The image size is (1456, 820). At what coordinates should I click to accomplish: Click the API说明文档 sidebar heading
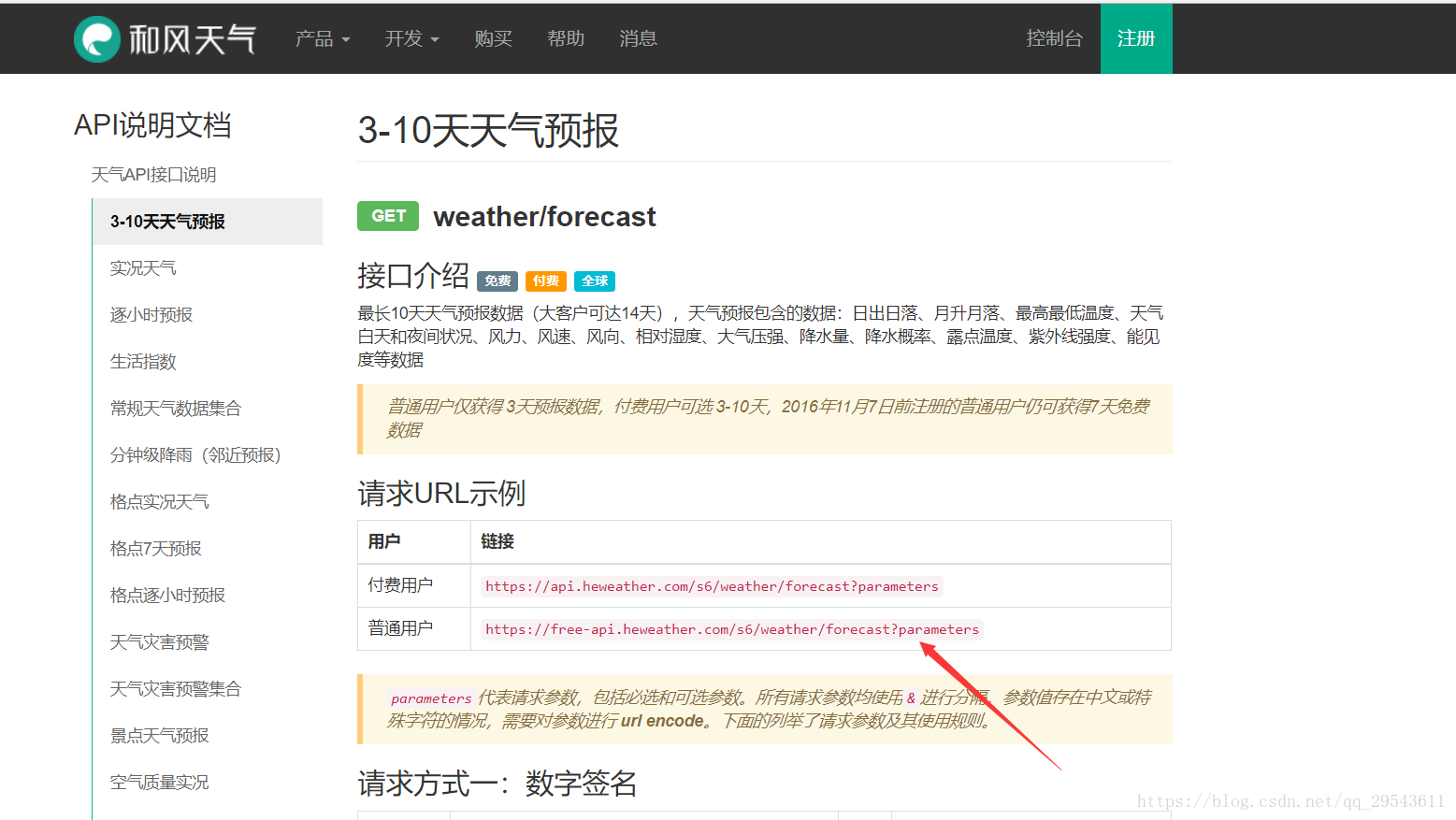[x=152, y=125]
